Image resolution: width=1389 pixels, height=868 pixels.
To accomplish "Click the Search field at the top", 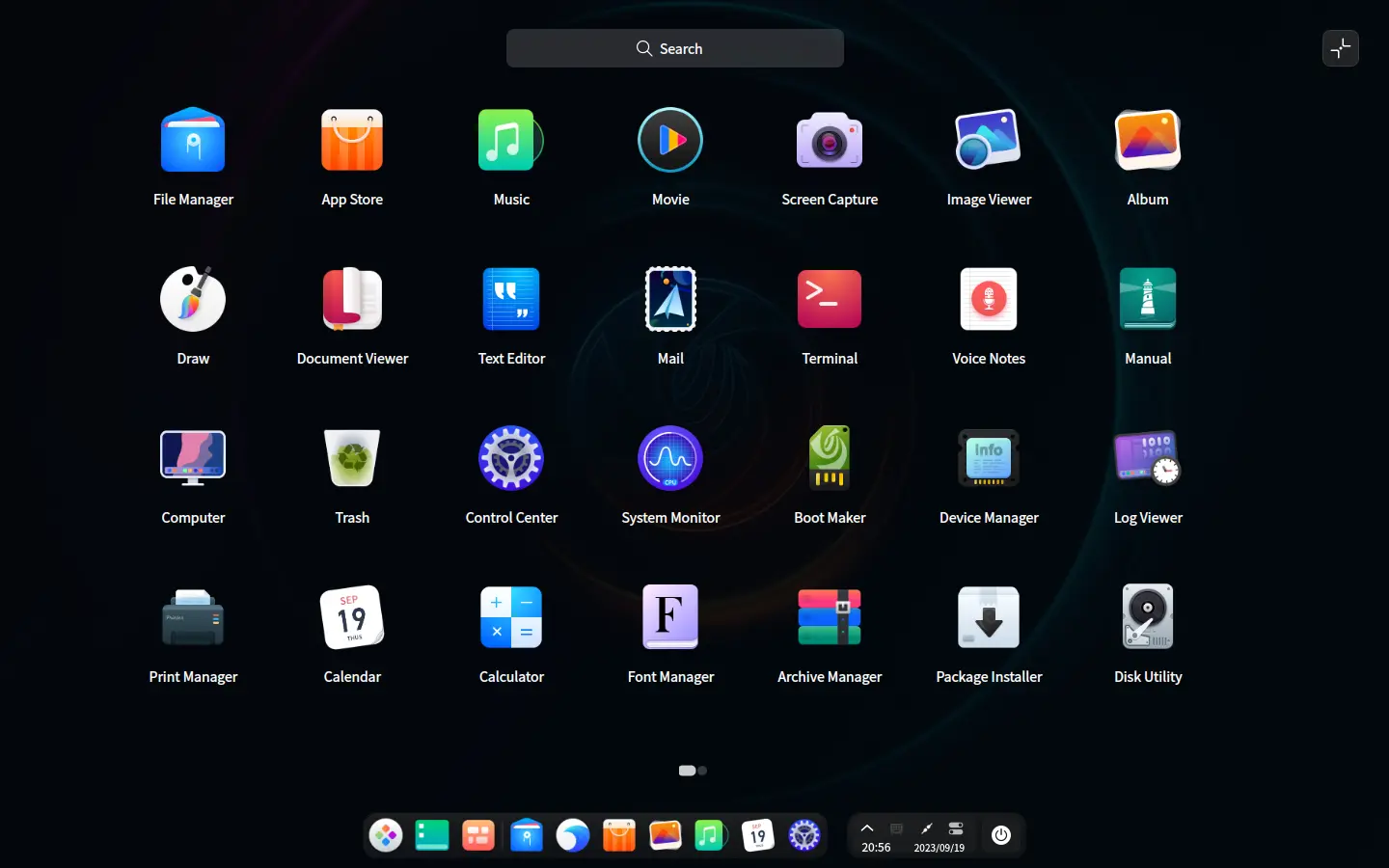I will pyautogui.click(x=674, y=48).
